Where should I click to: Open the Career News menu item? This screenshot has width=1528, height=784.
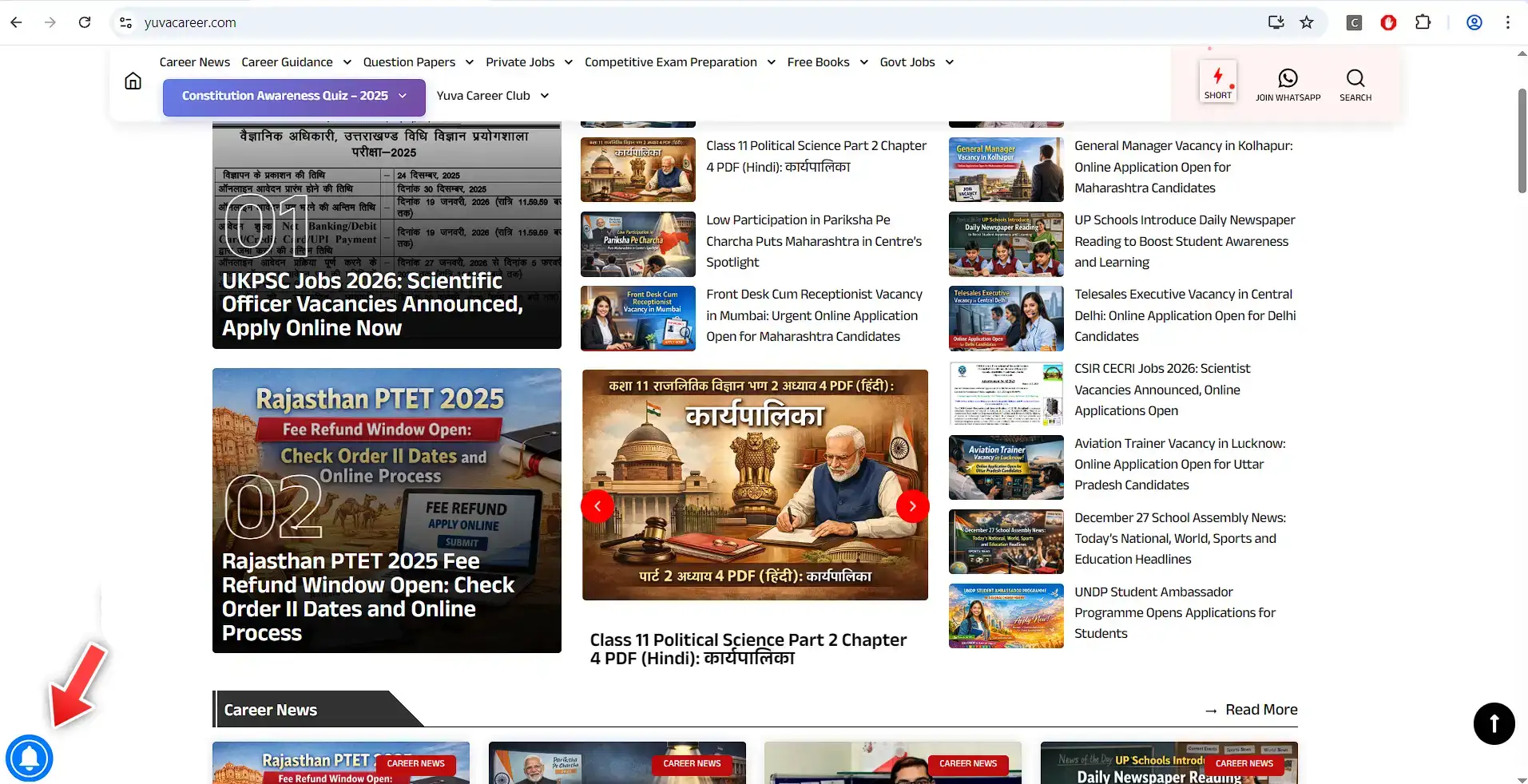194,62
